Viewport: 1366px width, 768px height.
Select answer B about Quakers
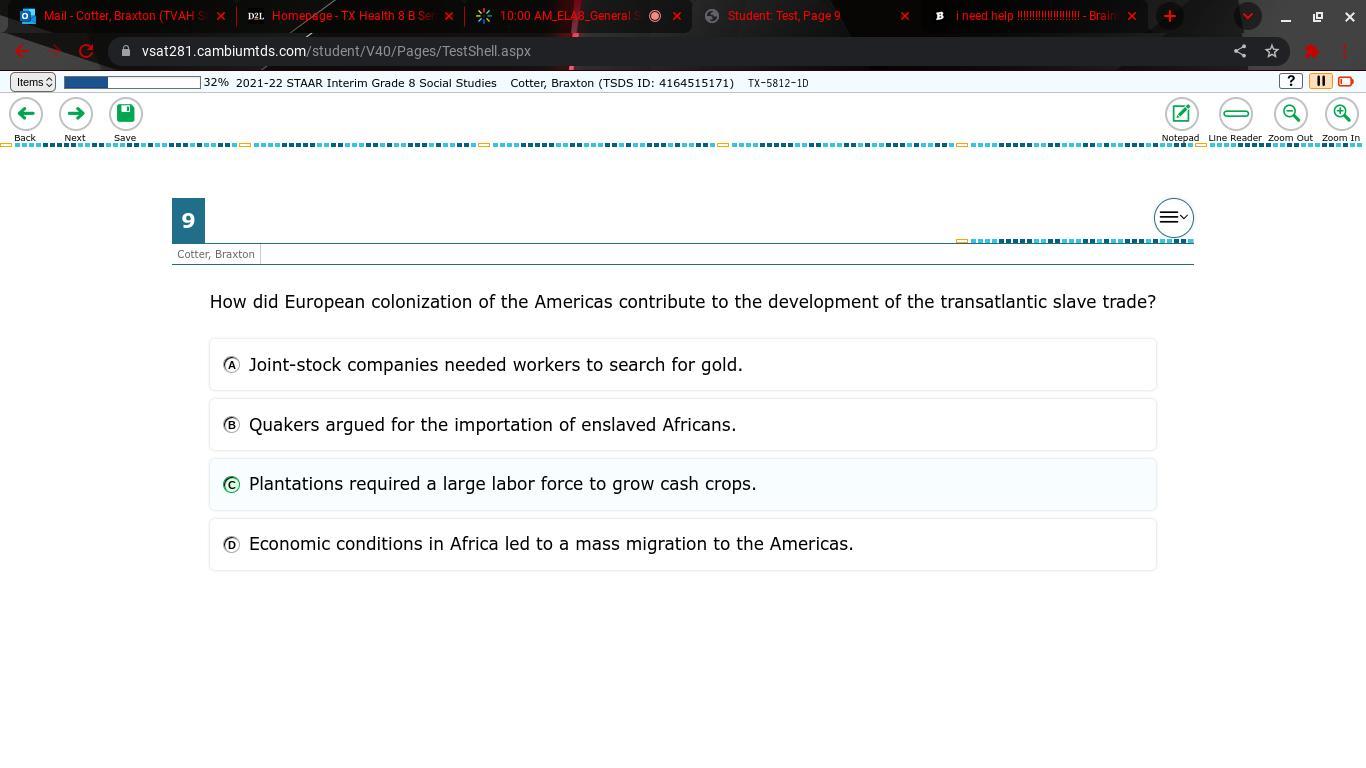[x=683, y=425]
